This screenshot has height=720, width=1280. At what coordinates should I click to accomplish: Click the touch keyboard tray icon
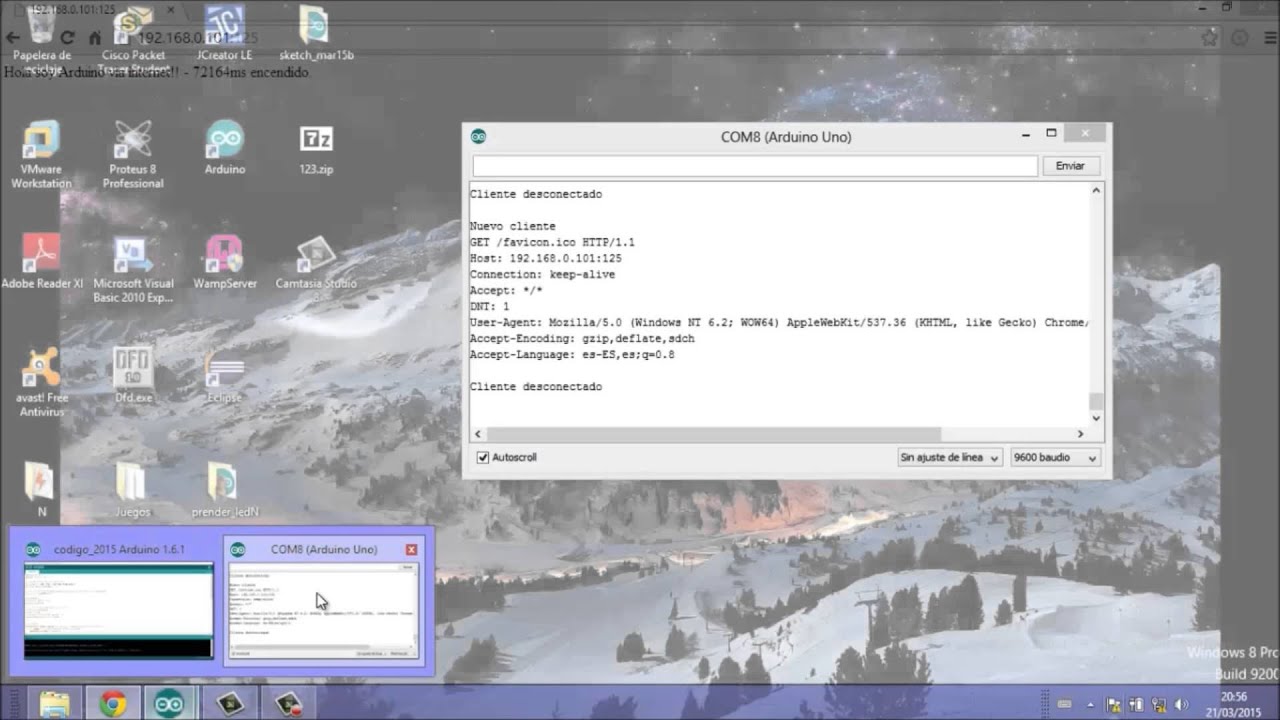(x=1064, y=704)
